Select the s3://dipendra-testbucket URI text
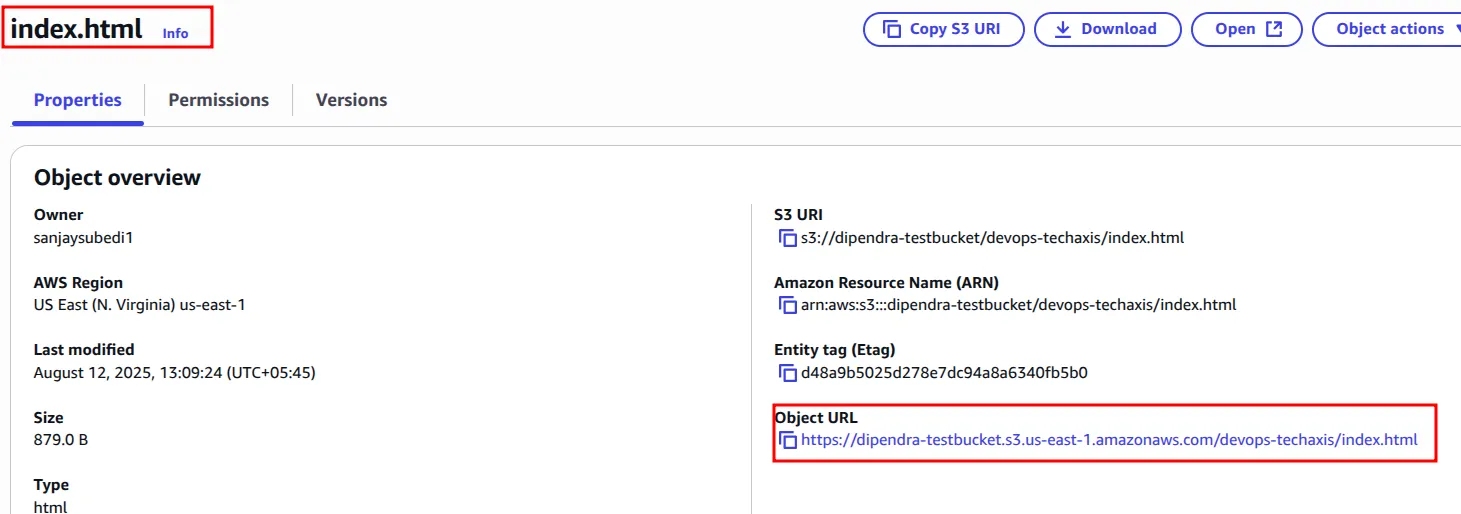Viewport: 1461px width, 514px height. point(992,238)
